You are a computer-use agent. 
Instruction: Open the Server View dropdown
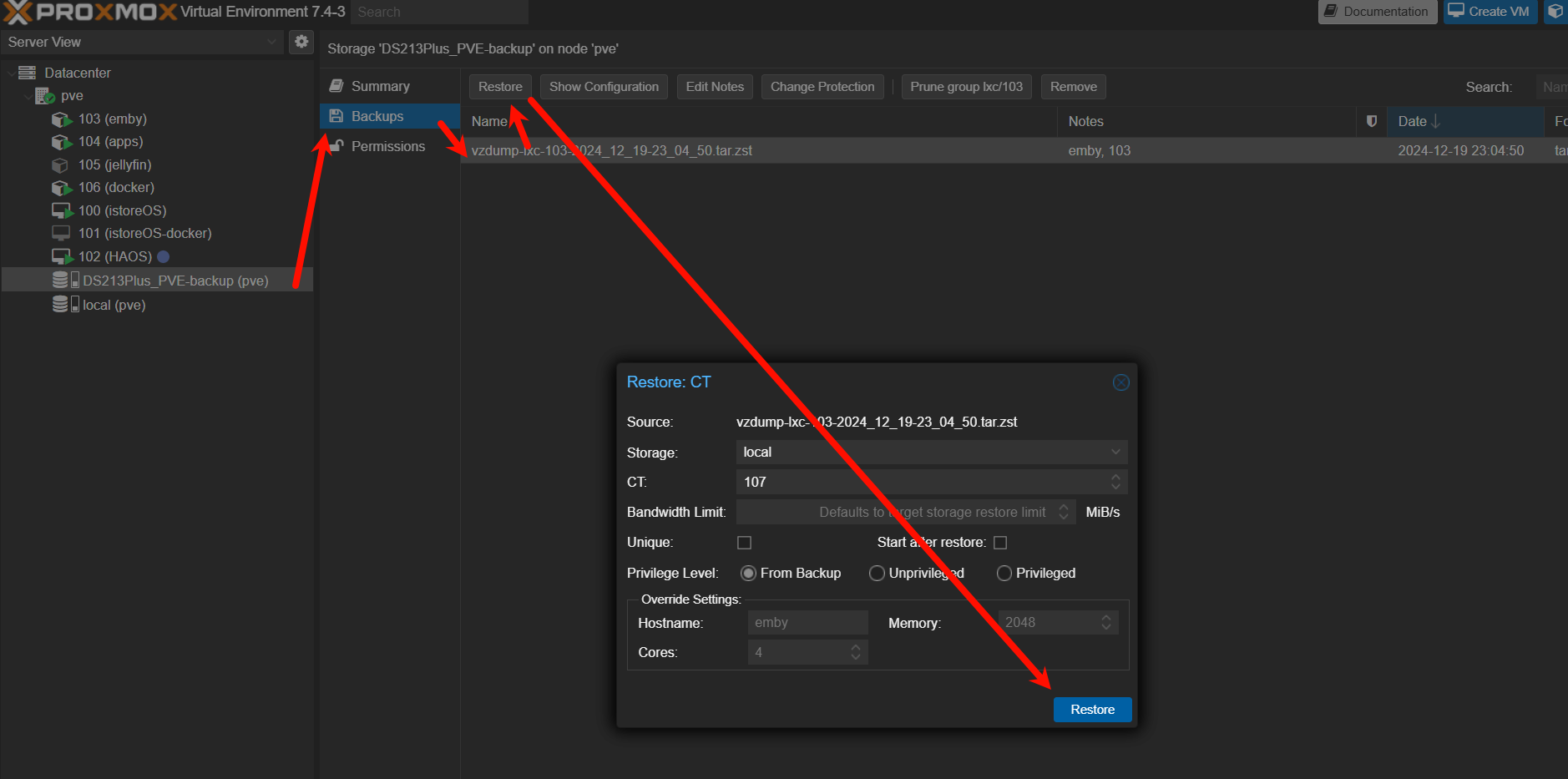click(271, 42)
